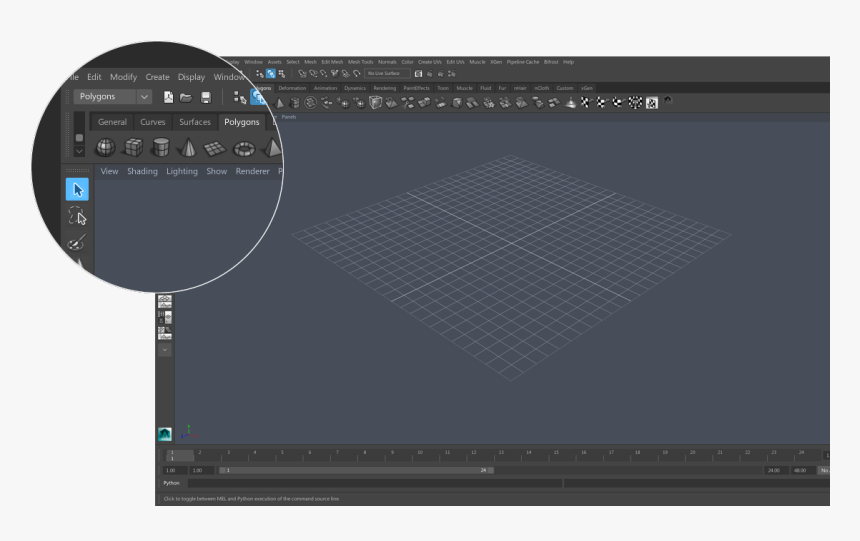Click select-by-component-type icon in main status line
The image size is (860, 541).
tap(282, 74)
